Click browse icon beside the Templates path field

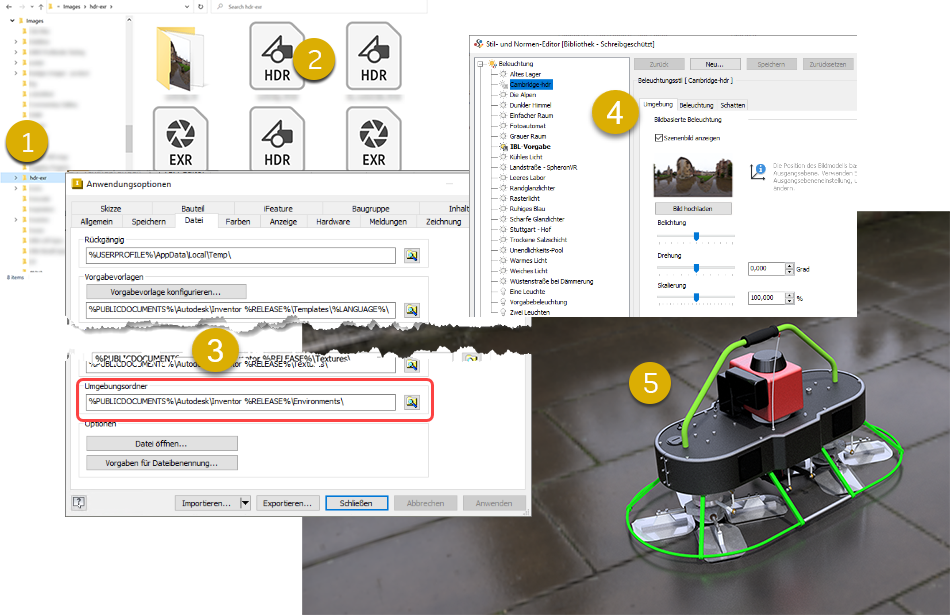pos(412,310)
